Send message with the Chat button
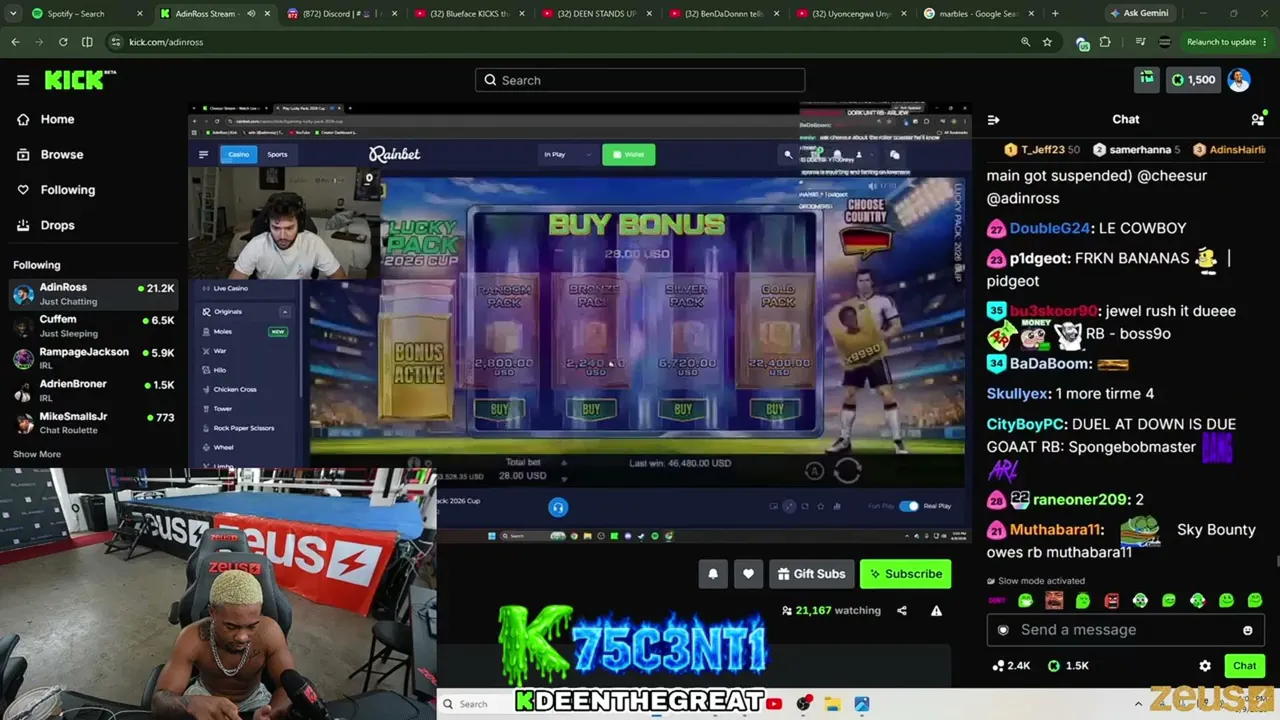The width and height of the screenshot is (1280, 720). click(x=1244, y=665)
